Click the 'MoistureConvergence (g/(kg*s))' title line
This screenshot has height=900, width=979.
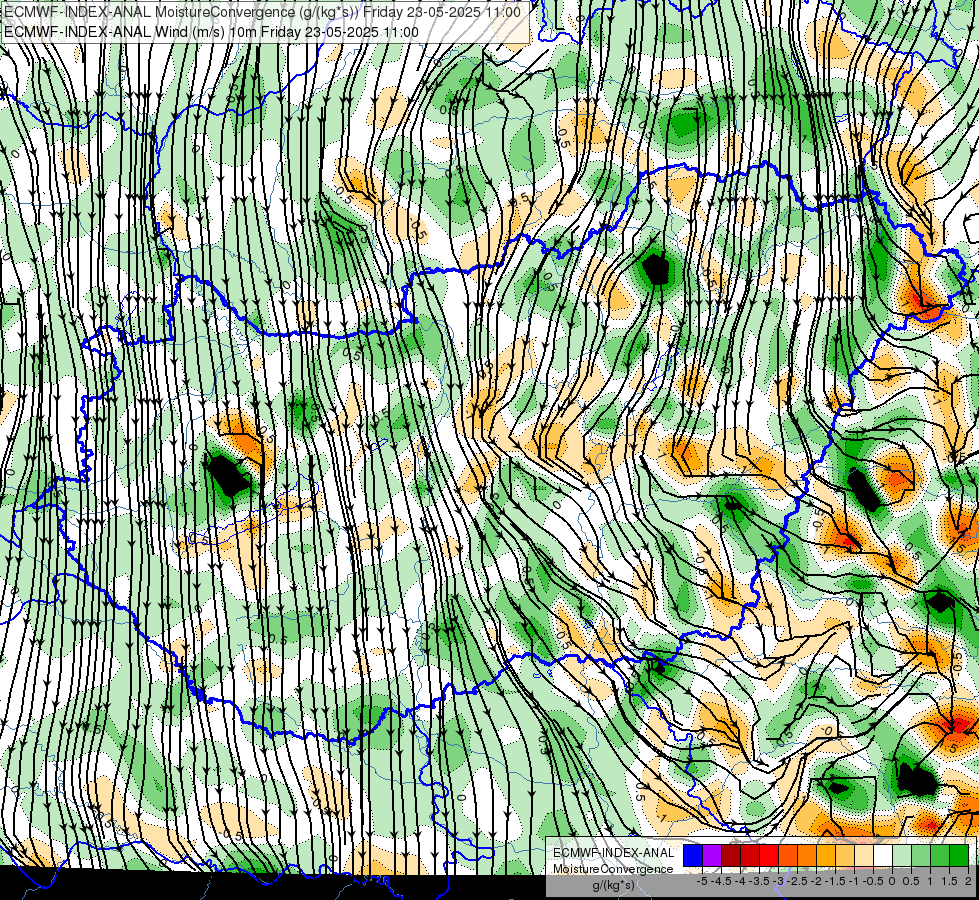coord(263,12)
